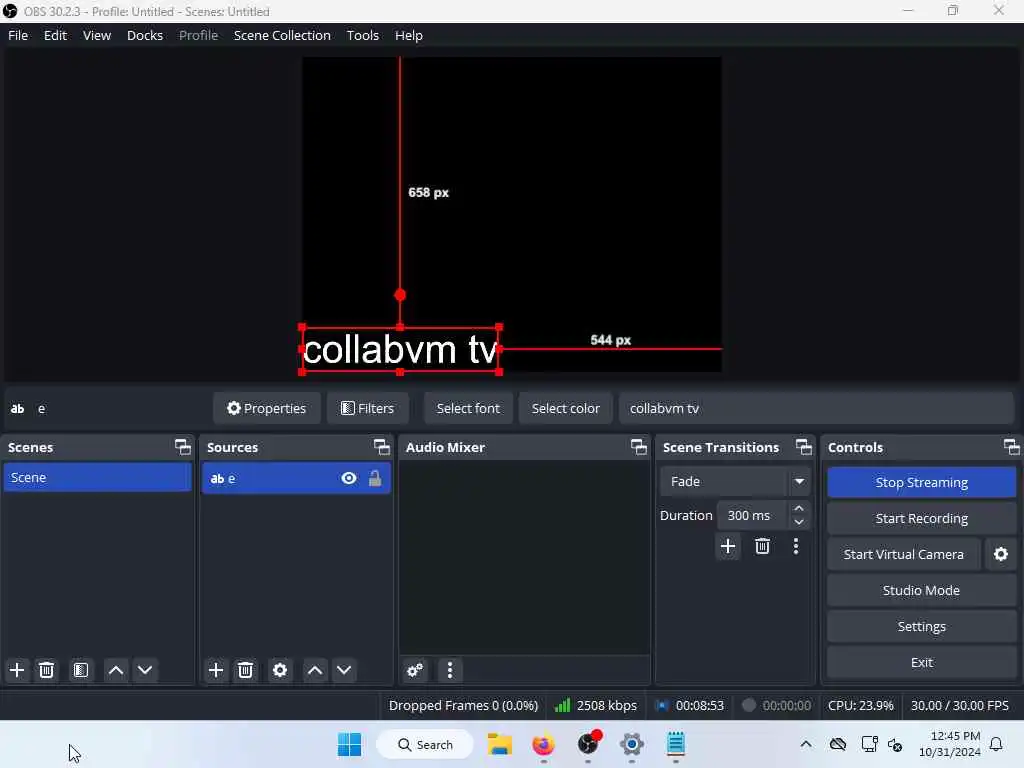Float the Audio Mixer dock pop-out icon

pyautogui.click(x=639, y=447)
